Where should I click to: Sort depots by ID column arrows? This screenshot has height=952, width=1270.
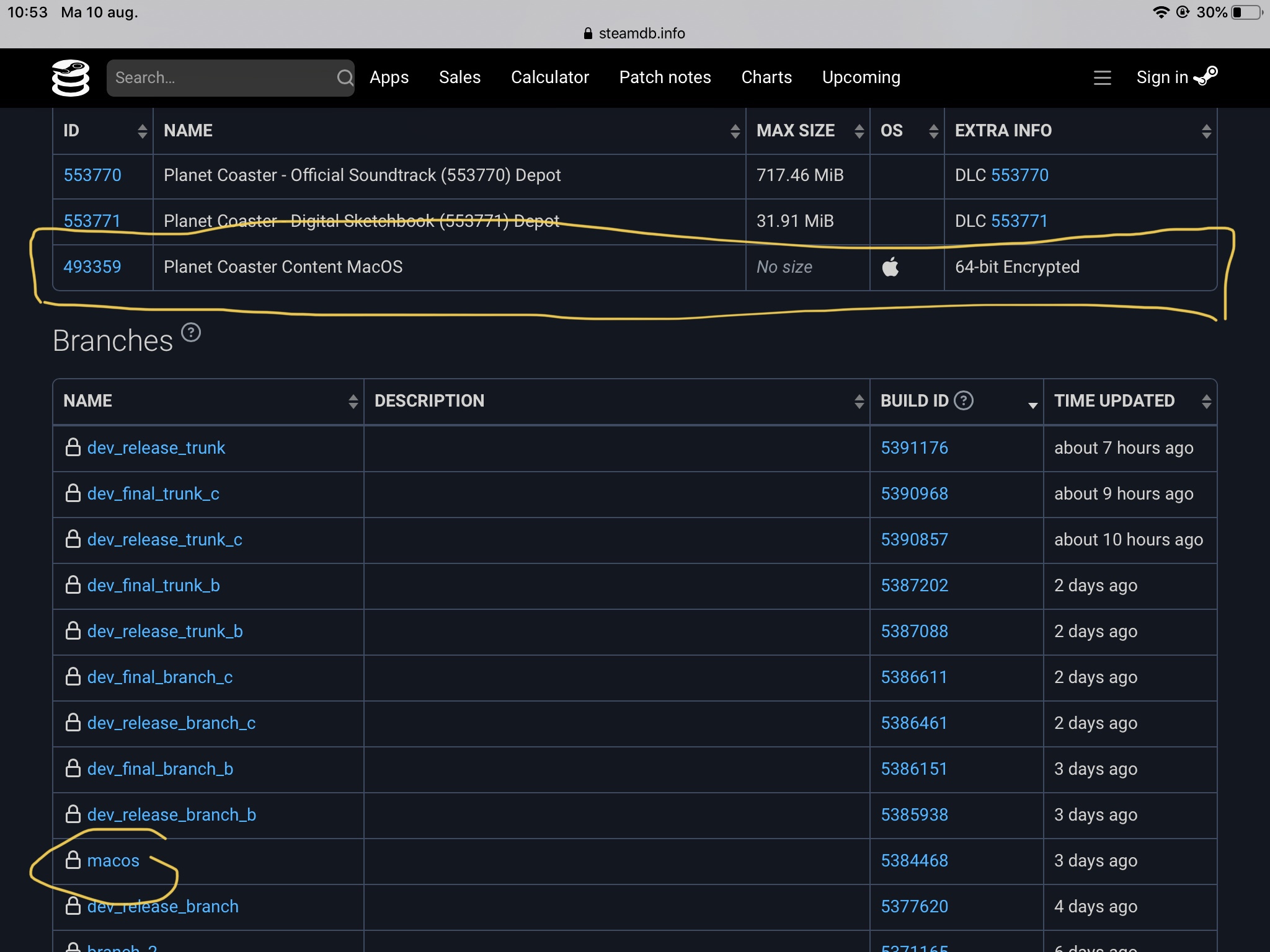point(142,131)
